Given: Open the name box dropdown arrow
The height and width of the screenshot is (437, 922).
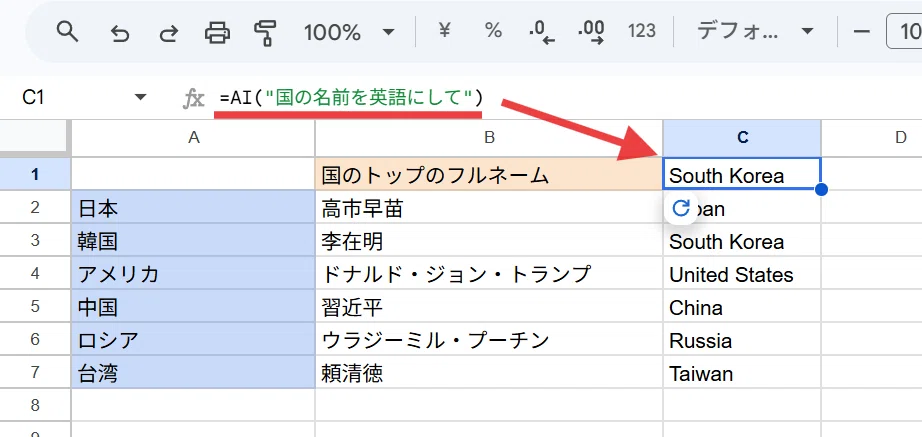Looking at the screenshot, I should (141, 97).
